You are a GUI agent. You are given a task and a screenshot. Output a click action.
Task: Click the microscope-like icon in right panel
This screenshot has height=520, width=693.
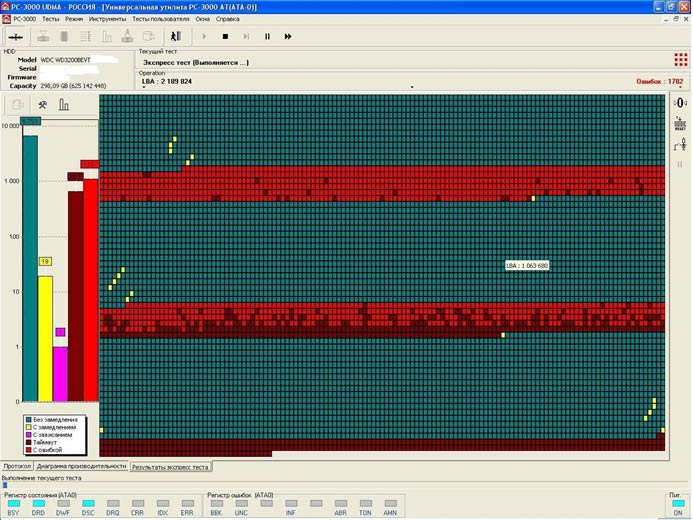(680, 144)
